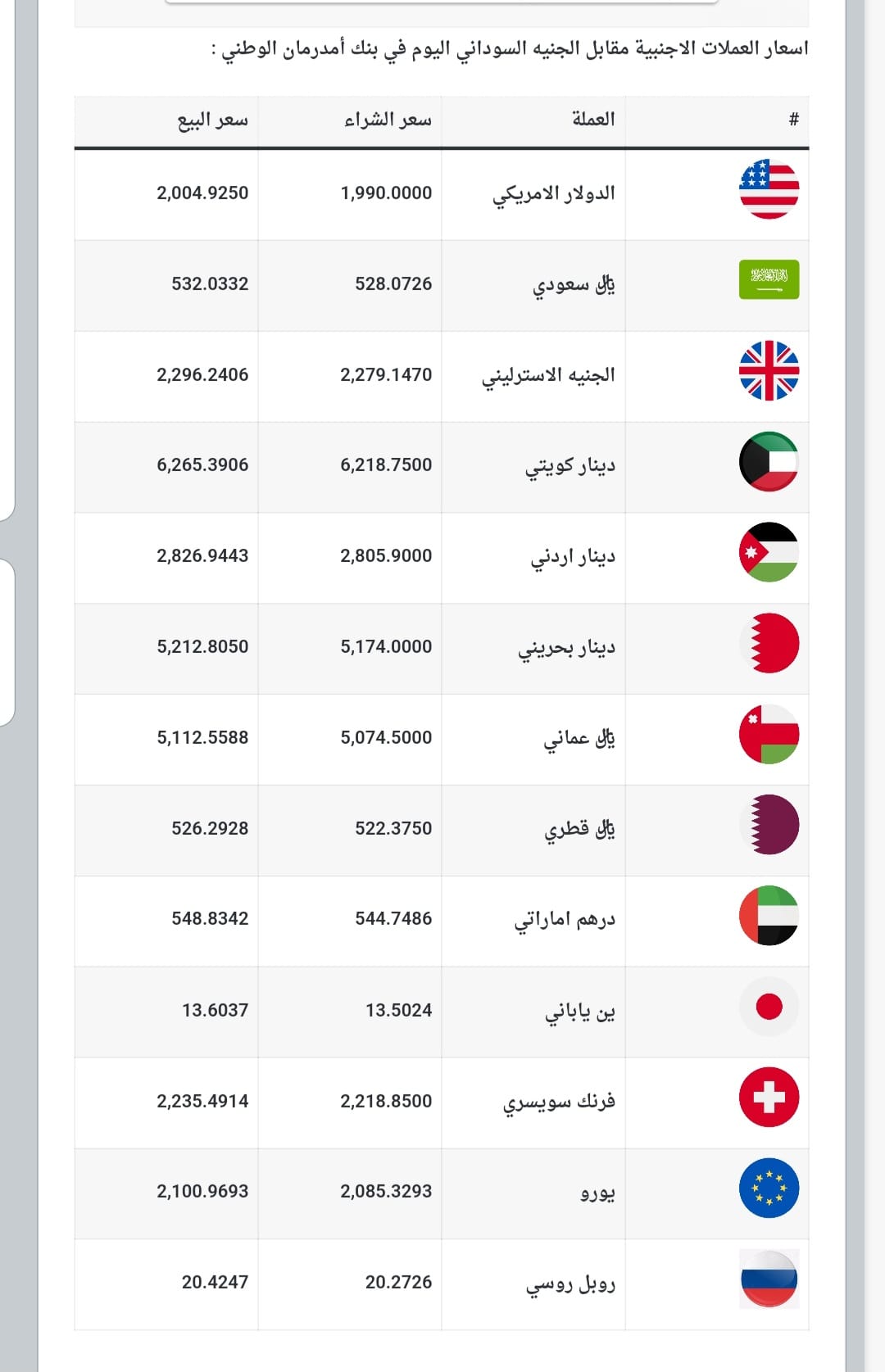Select the الدولار الامريكي currency name
The width and height of the screenshot is (885, 1372).
tap(554, 194)
